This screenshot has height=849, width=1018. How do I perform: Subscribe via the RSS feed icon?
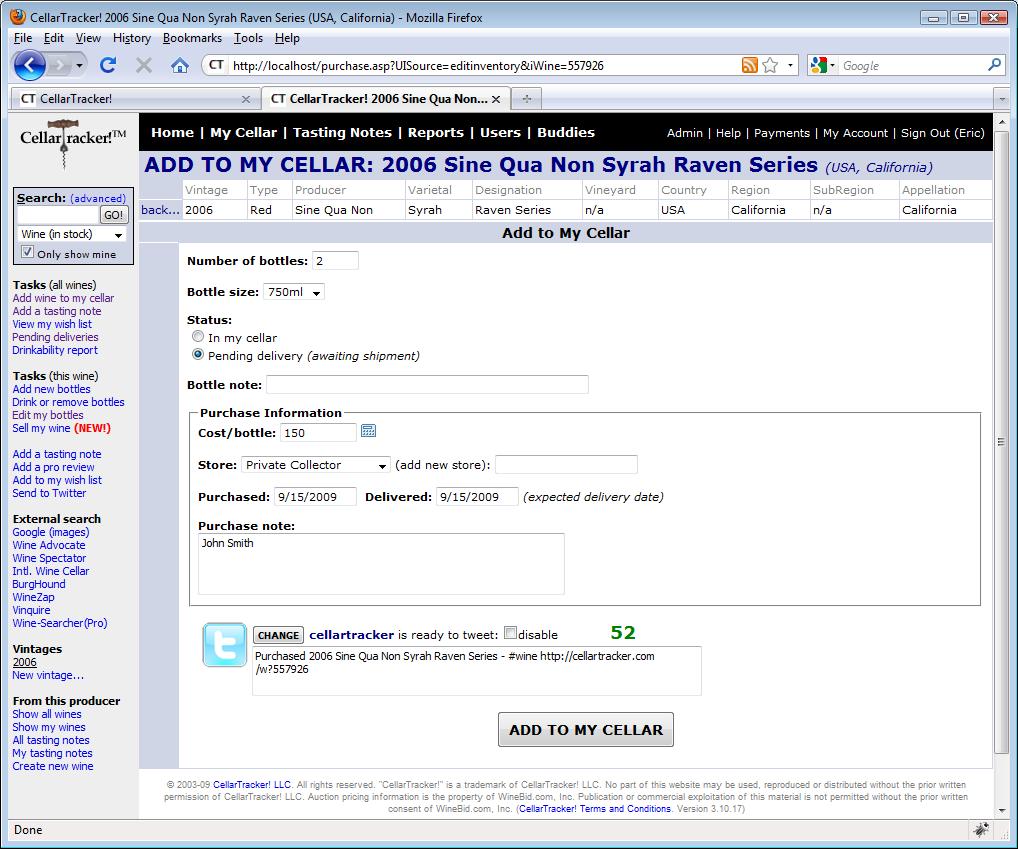point(750,65)
